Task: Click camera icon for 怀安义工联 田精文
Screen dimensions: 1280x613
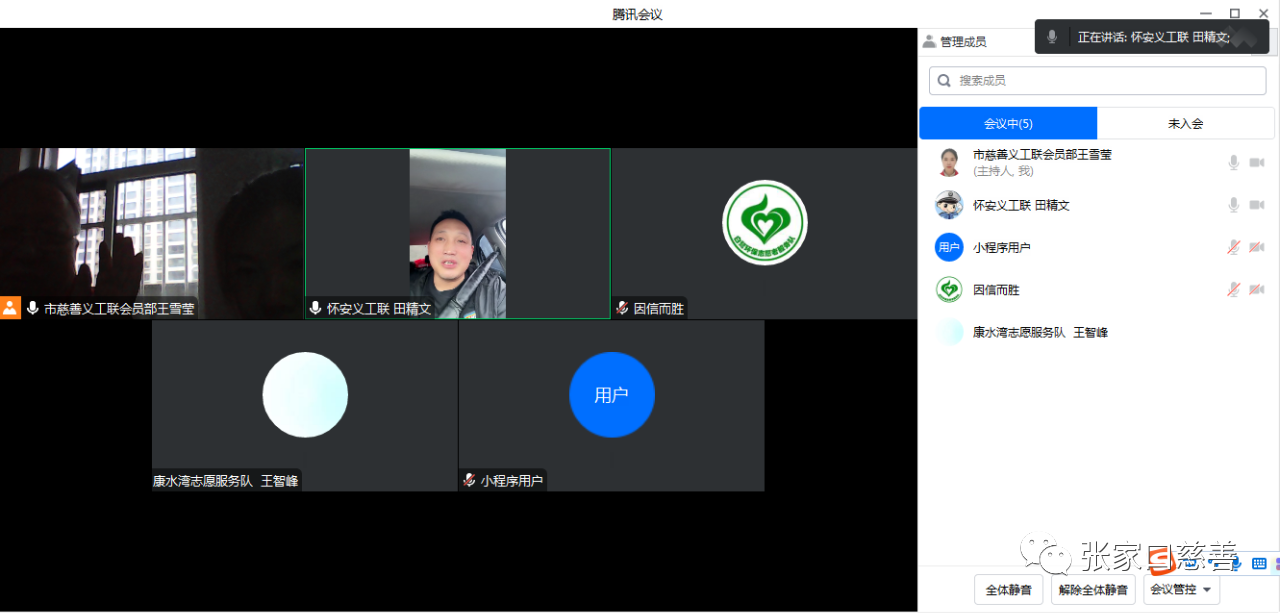Action: pos(1257,205)
